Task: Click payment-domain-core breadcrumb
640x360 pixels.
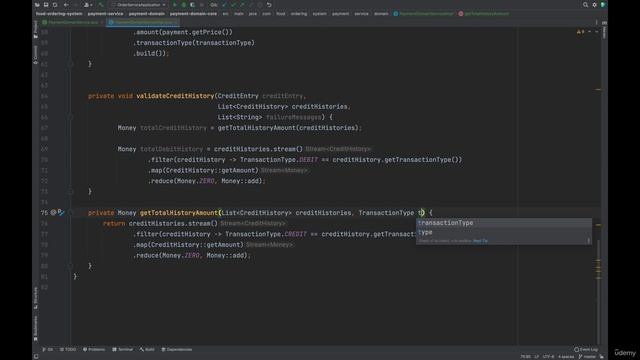Action: [x=193, y=13]
